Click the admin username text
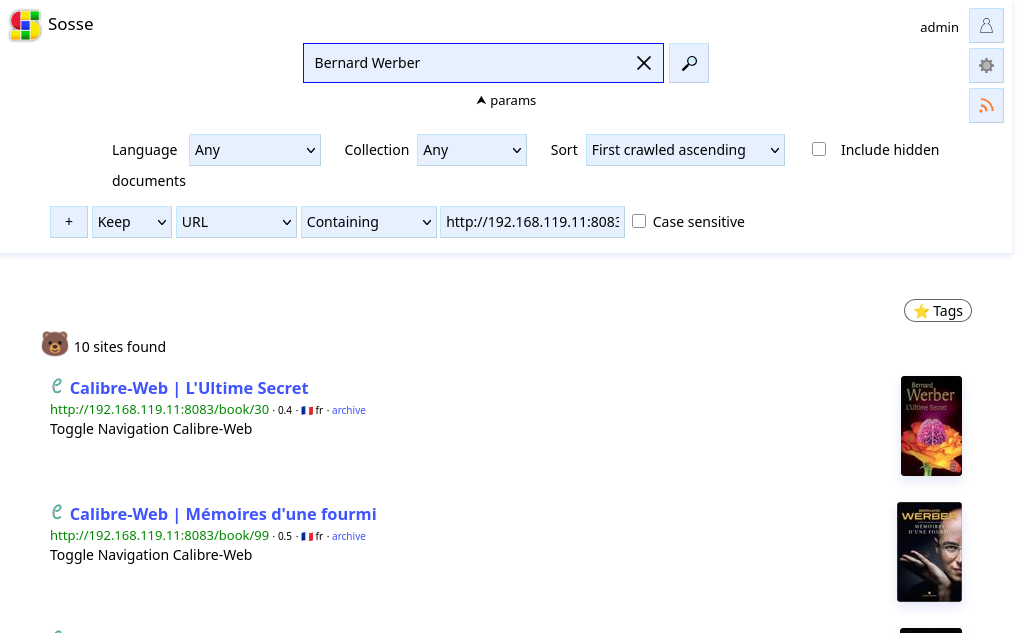1024x633 pixels. pos(939,27)
